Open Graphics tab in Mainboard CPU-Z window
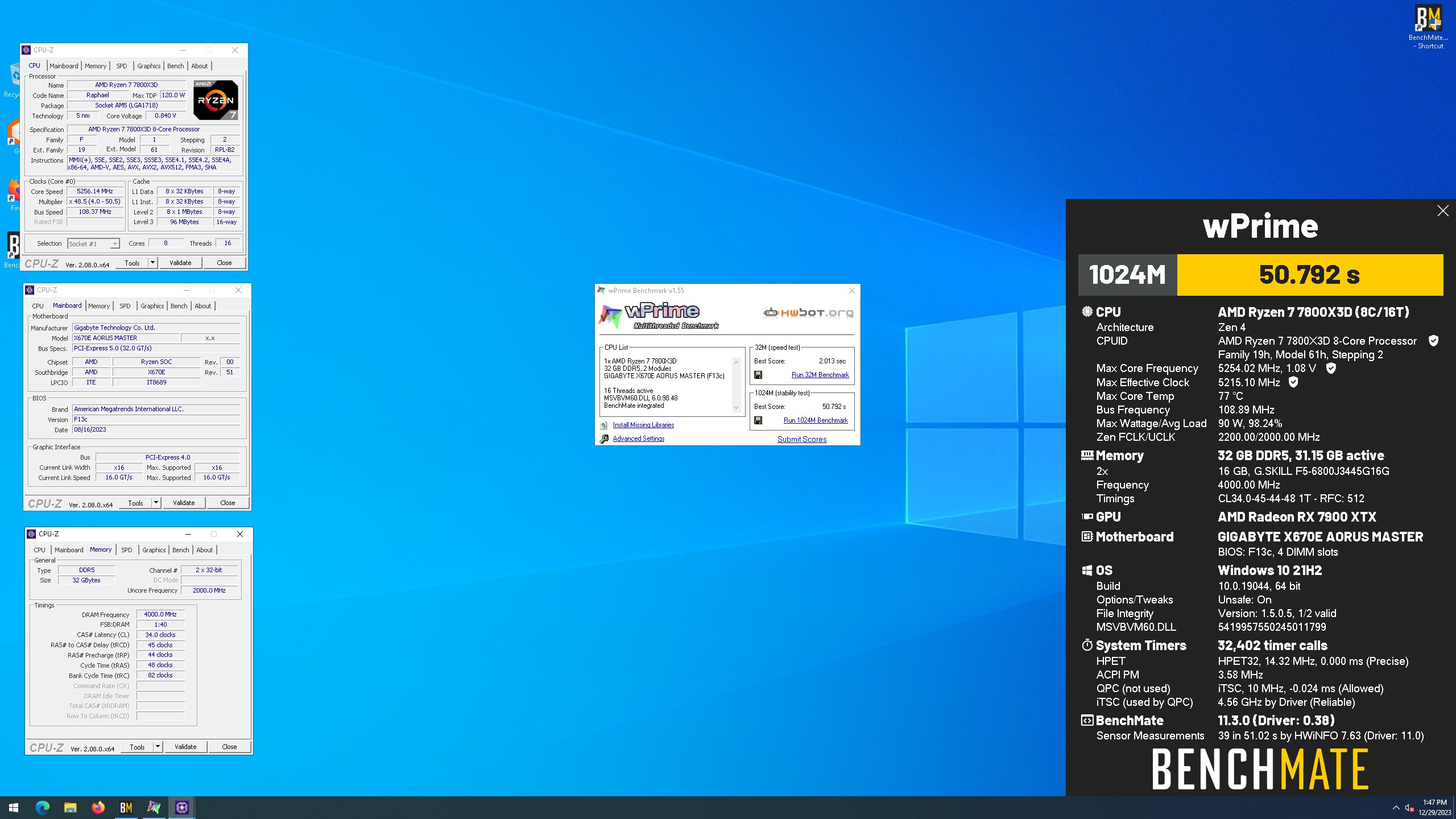This screenshot has width=1456, height=819. coord(152,306)
